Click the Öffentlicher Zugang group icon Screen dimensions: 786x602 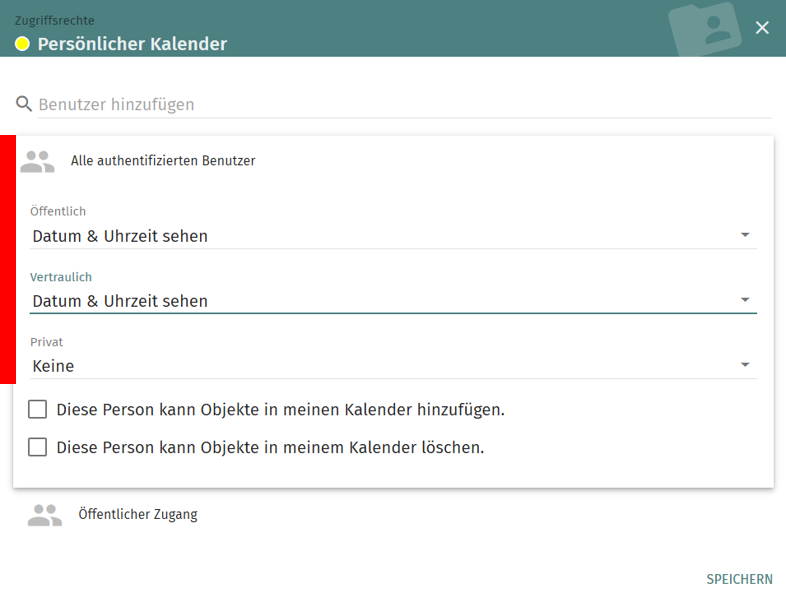[x=45, y=515]
